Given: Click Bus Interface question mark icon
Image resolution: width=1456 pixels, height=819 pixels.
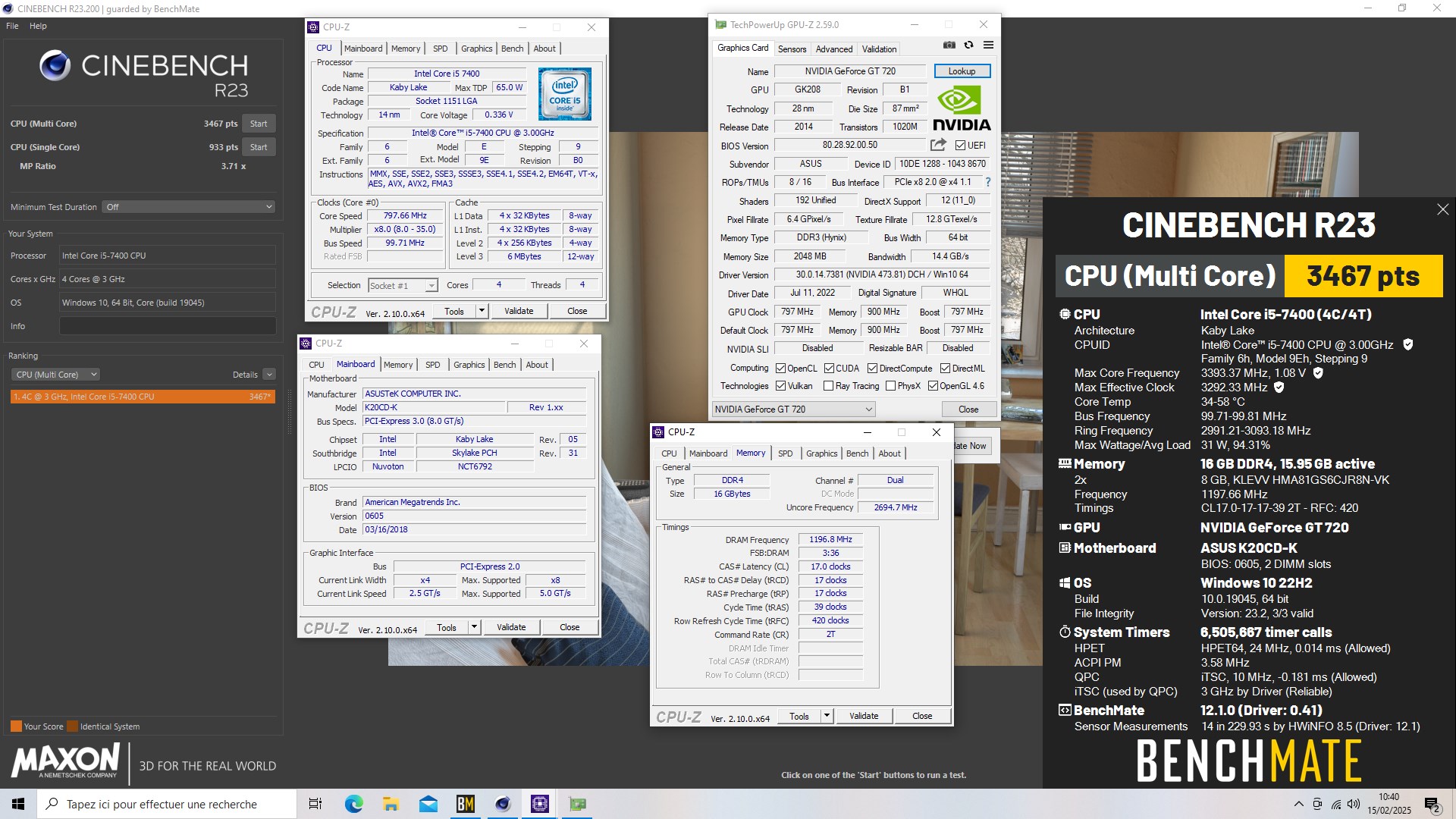Looking at the screenshot, I should (x=987, y=182).
